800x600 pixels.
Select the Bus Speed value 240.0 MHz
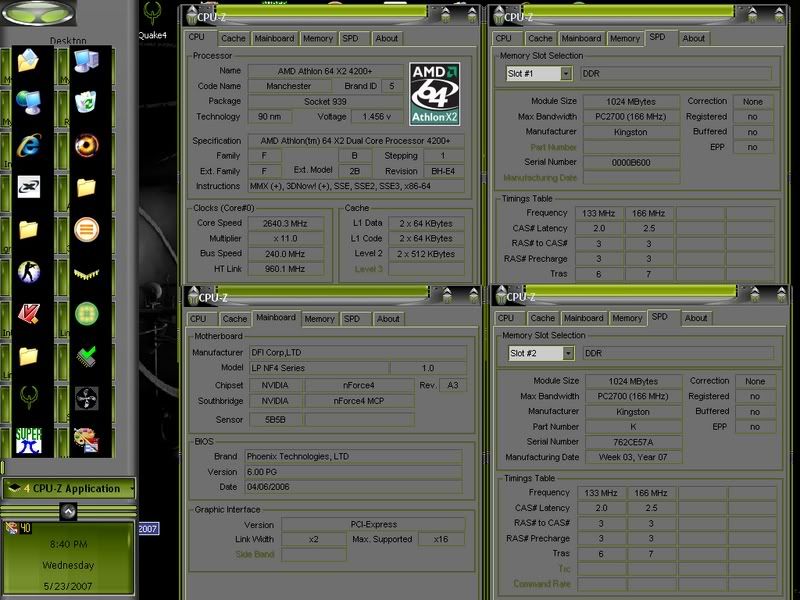285,254
